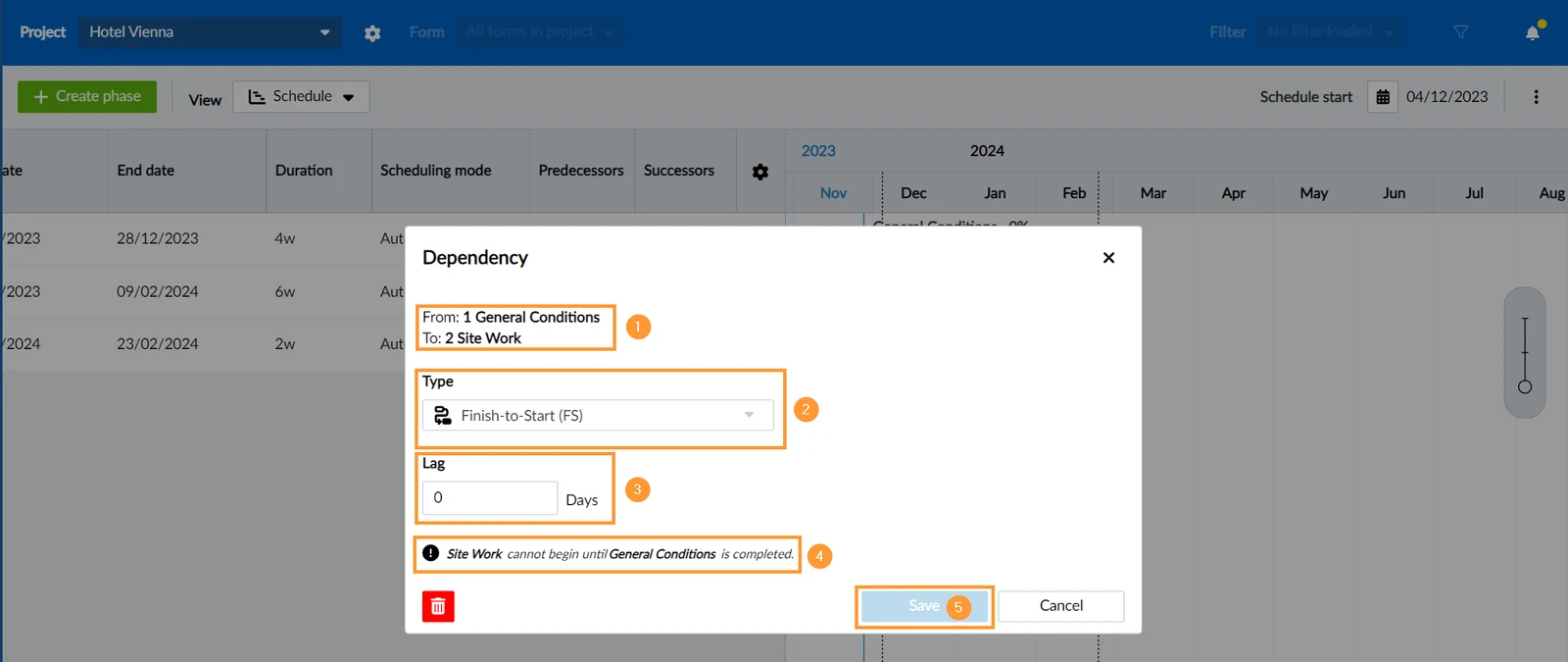Close the Dependency dialog
This screenshot has height=662, width=1568.
coord(1108,258)
